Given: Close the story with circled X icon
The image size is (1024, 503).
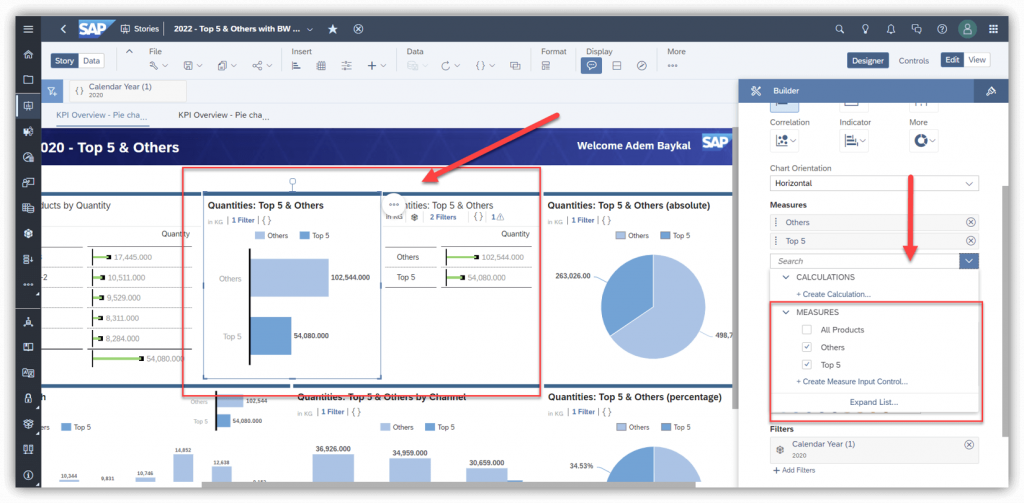Looking at the screenshot, I should coord(358,29).
